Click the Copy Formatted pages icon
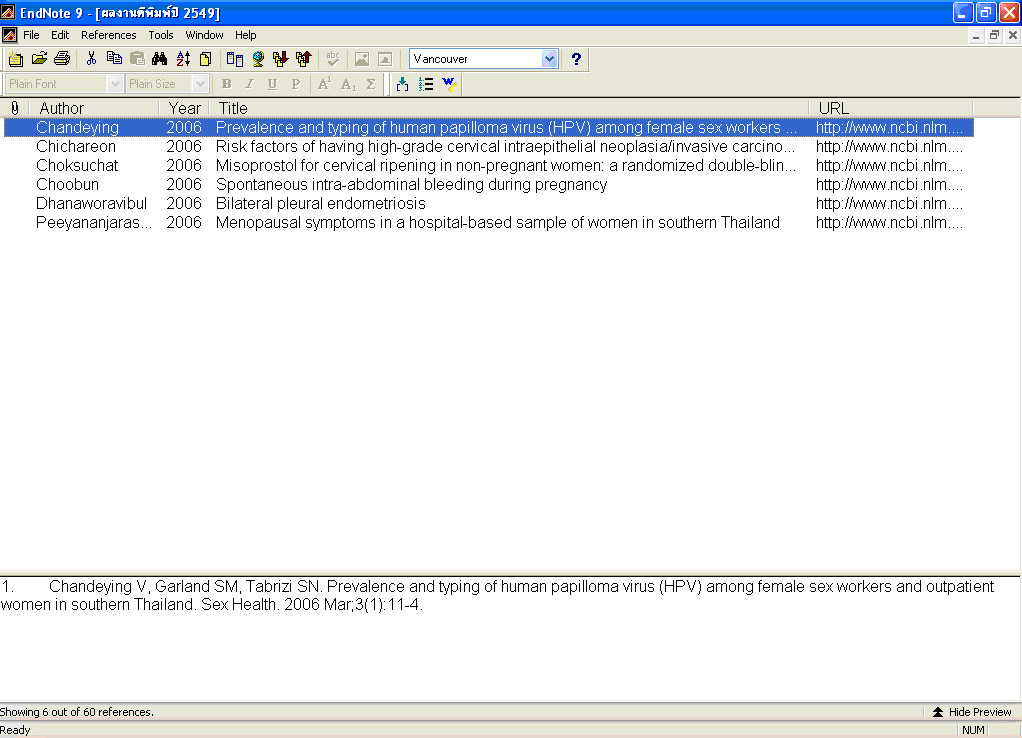 206,59
